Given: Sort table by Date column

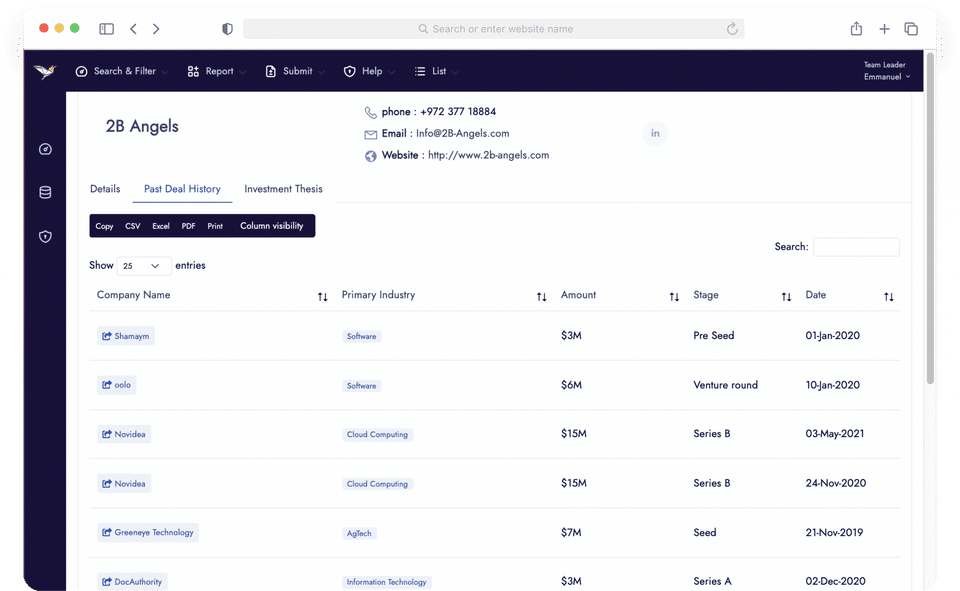Looking at the screenshot, I should (x=889, y=297).
